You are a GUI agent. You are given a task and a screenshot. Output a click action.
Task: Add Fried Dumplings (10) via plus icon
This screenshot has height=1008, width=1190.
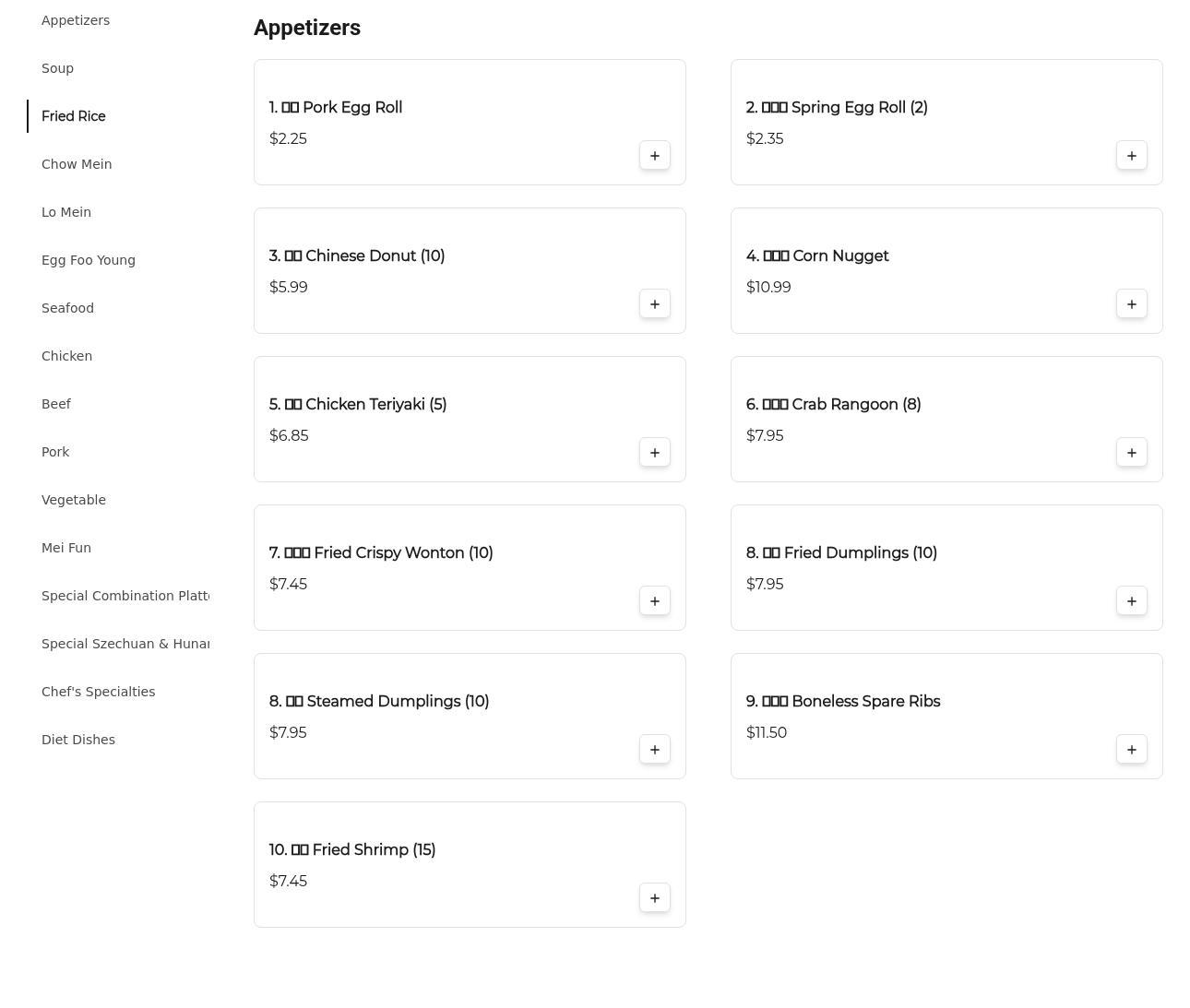pos(1132,601)
